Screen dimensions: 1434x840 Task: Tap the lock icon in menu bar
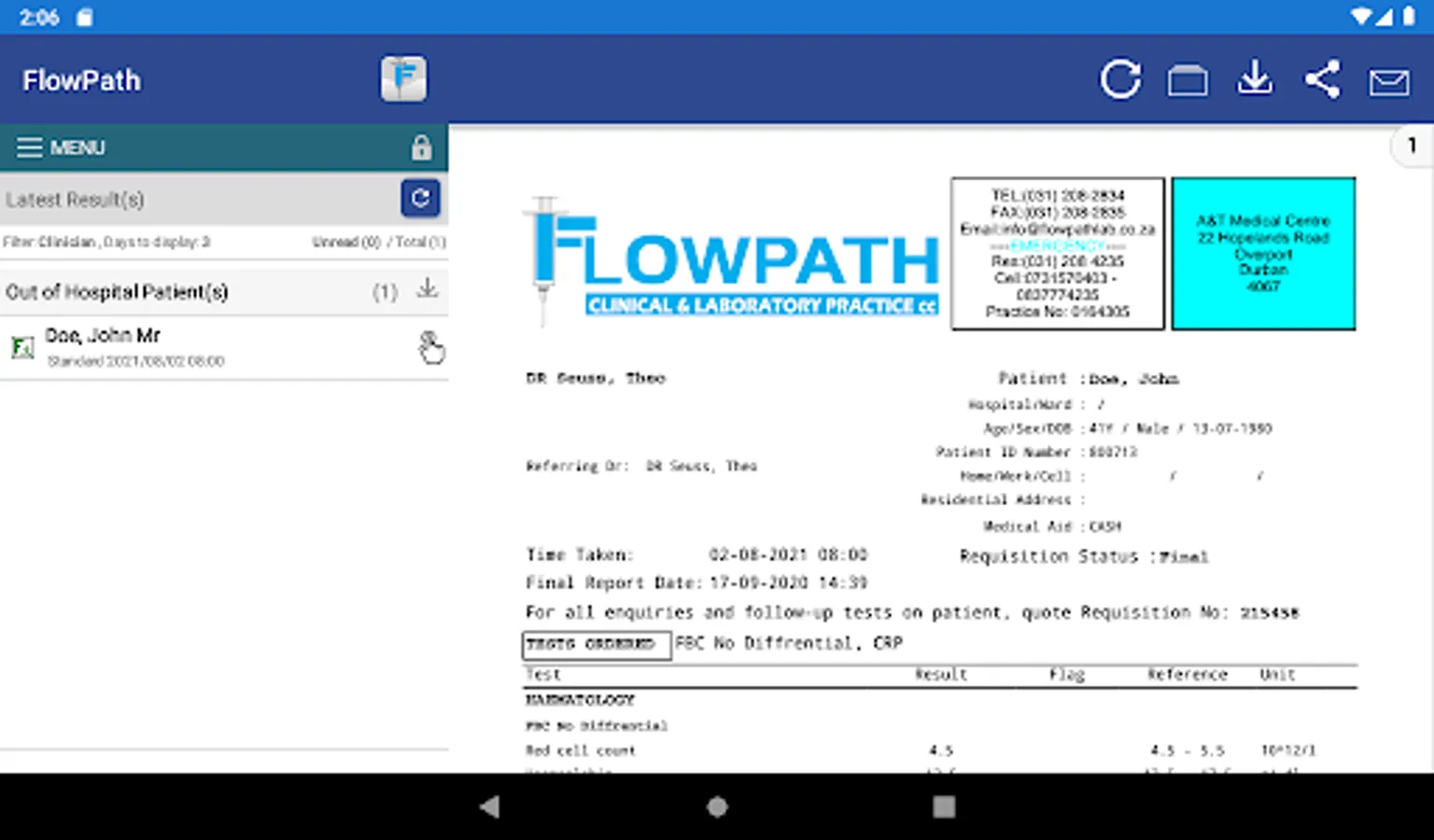(x=421, y=147)
